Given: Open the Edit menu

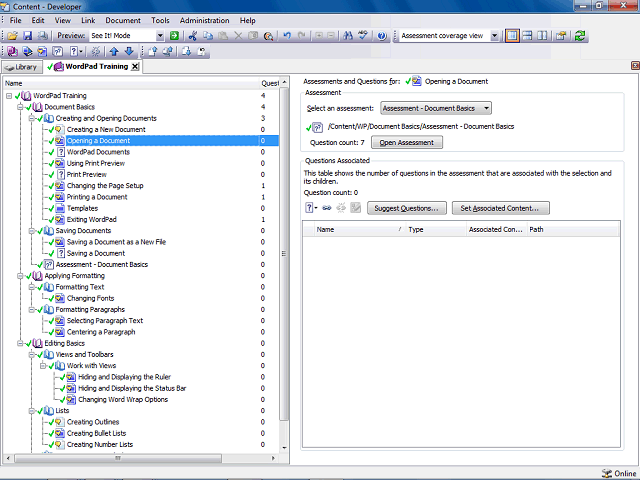Looking at the screenshot, I should [x=38, y=20].
